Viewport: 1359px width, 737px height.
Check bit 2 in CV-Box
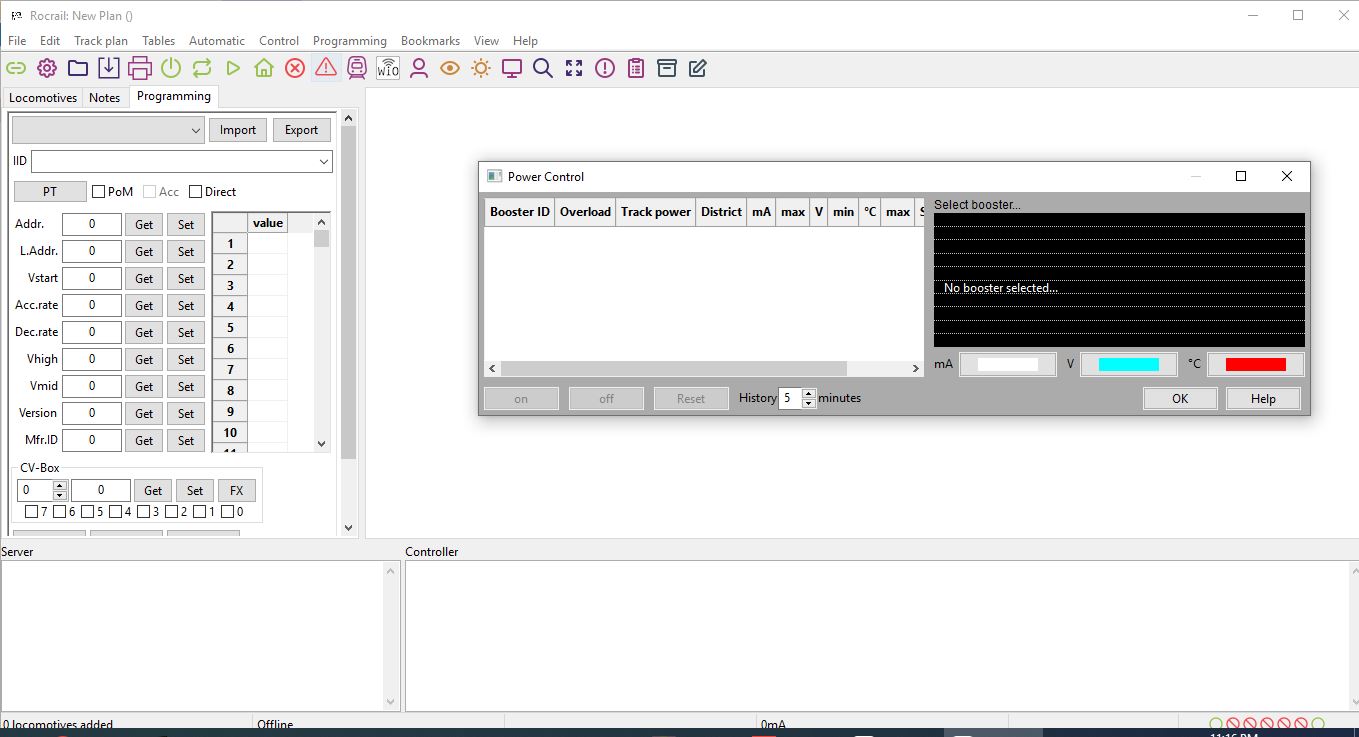[171, 512]
